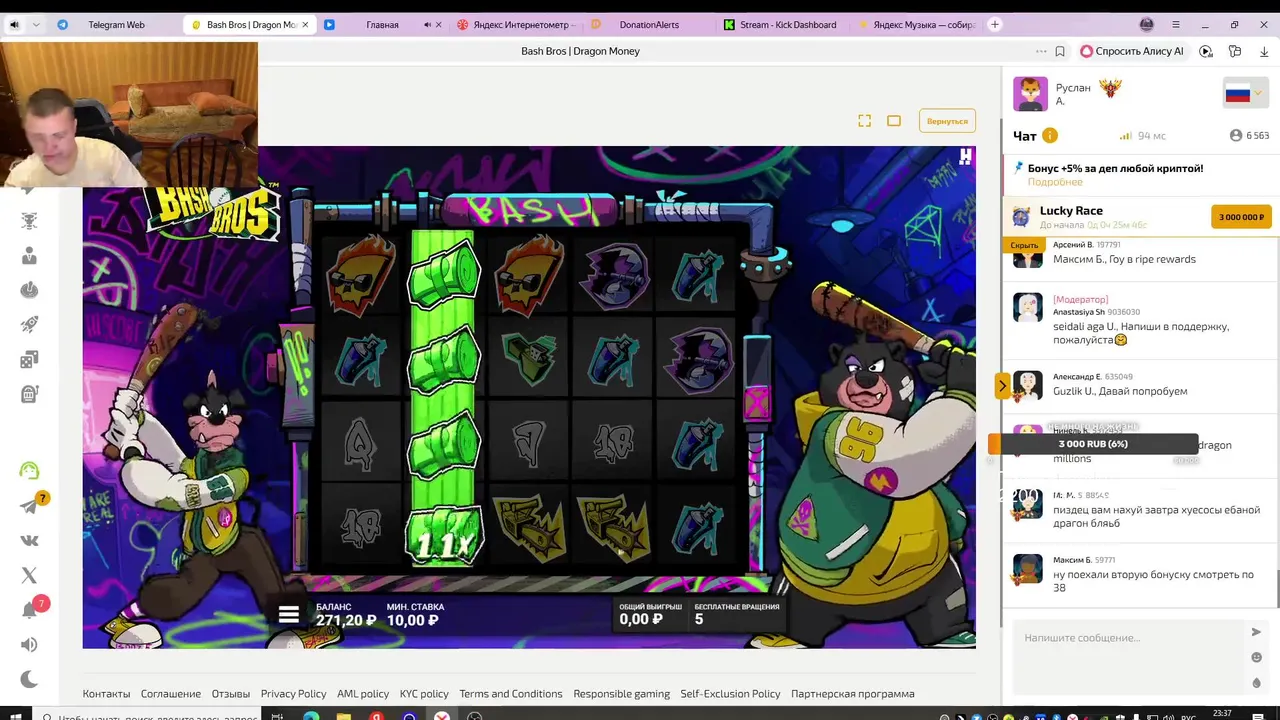Open the Отзывы footer link
Image resolution: width=1280 pixels, height=720 pixels.
click(231, 694)
